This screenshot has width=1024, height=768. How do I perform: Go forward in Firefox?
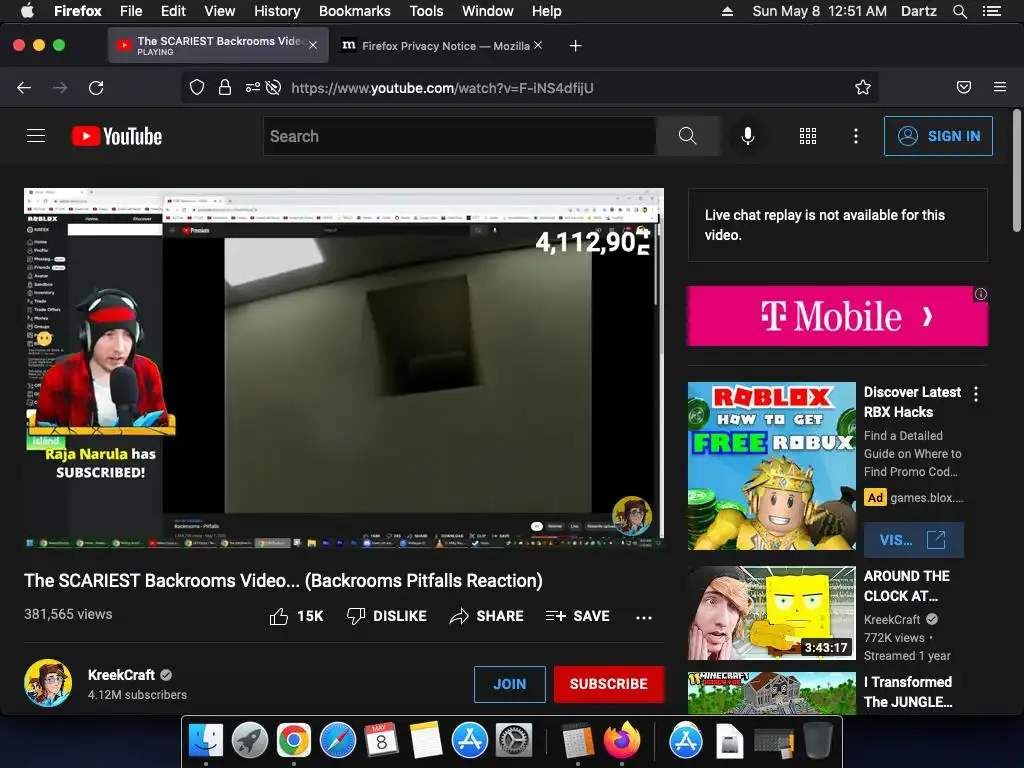60,88
